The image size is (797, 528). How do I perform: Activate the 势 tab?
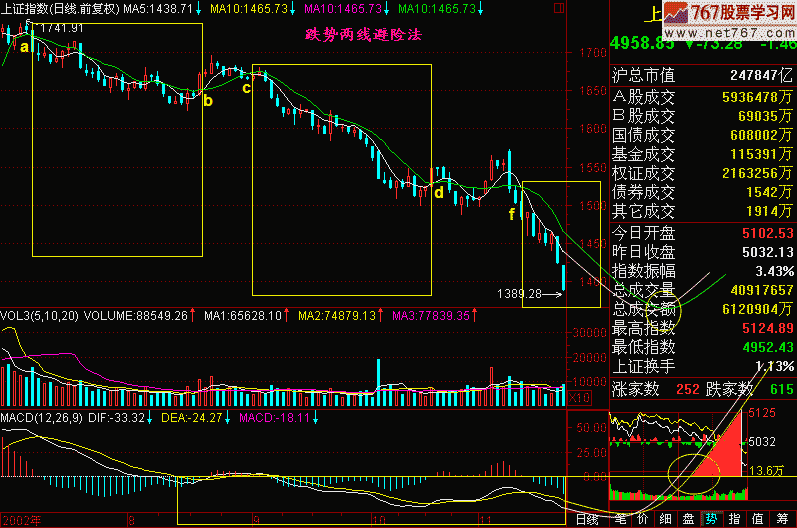click(711, 519)
